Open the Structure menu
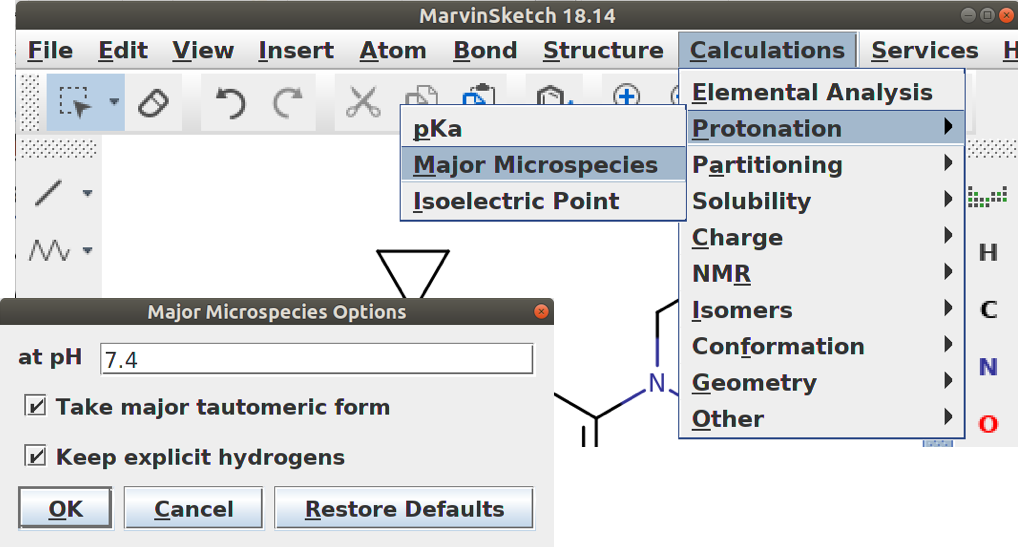This screenshot has width=1018, height=547. pos(603,50)
